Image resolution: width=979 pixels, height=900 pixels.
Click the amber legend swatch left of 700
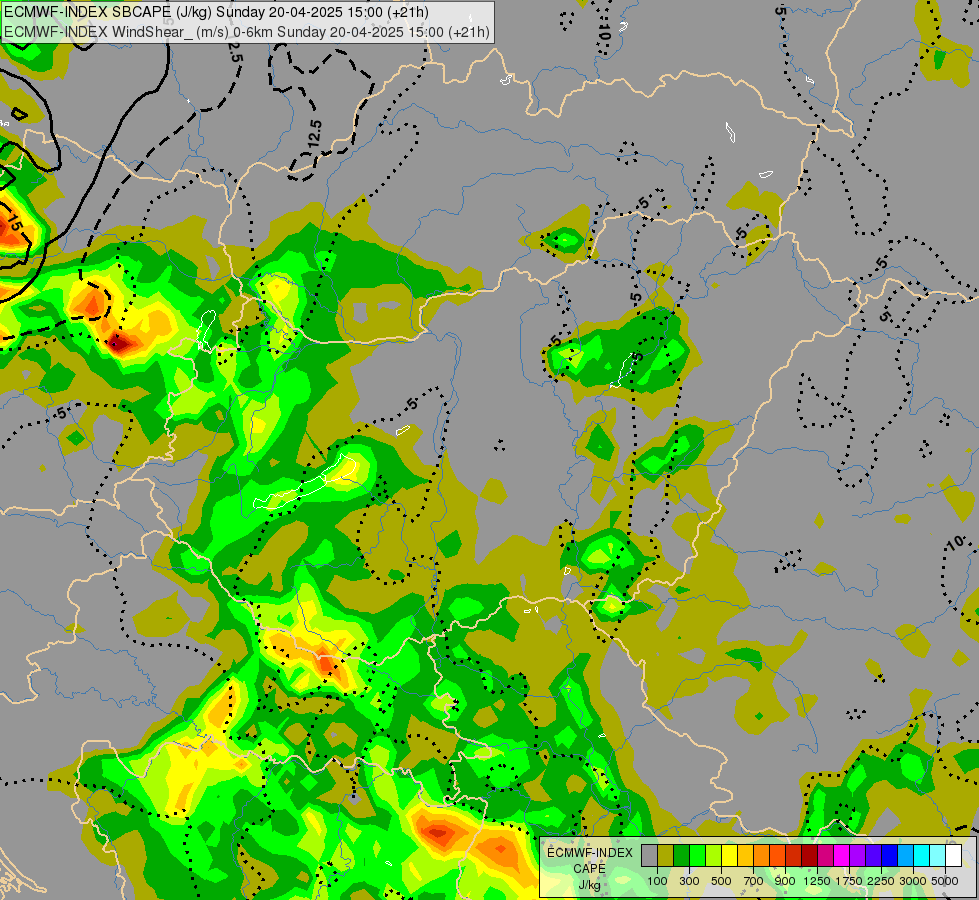(745, 856)
